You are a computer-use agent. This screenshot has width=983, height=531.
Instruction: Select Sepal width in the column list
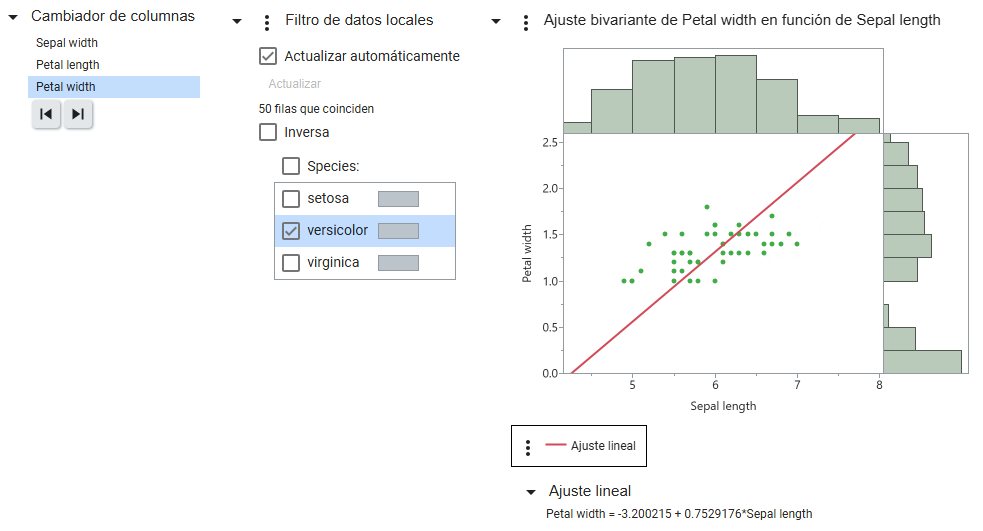click(x=67, y=43)
